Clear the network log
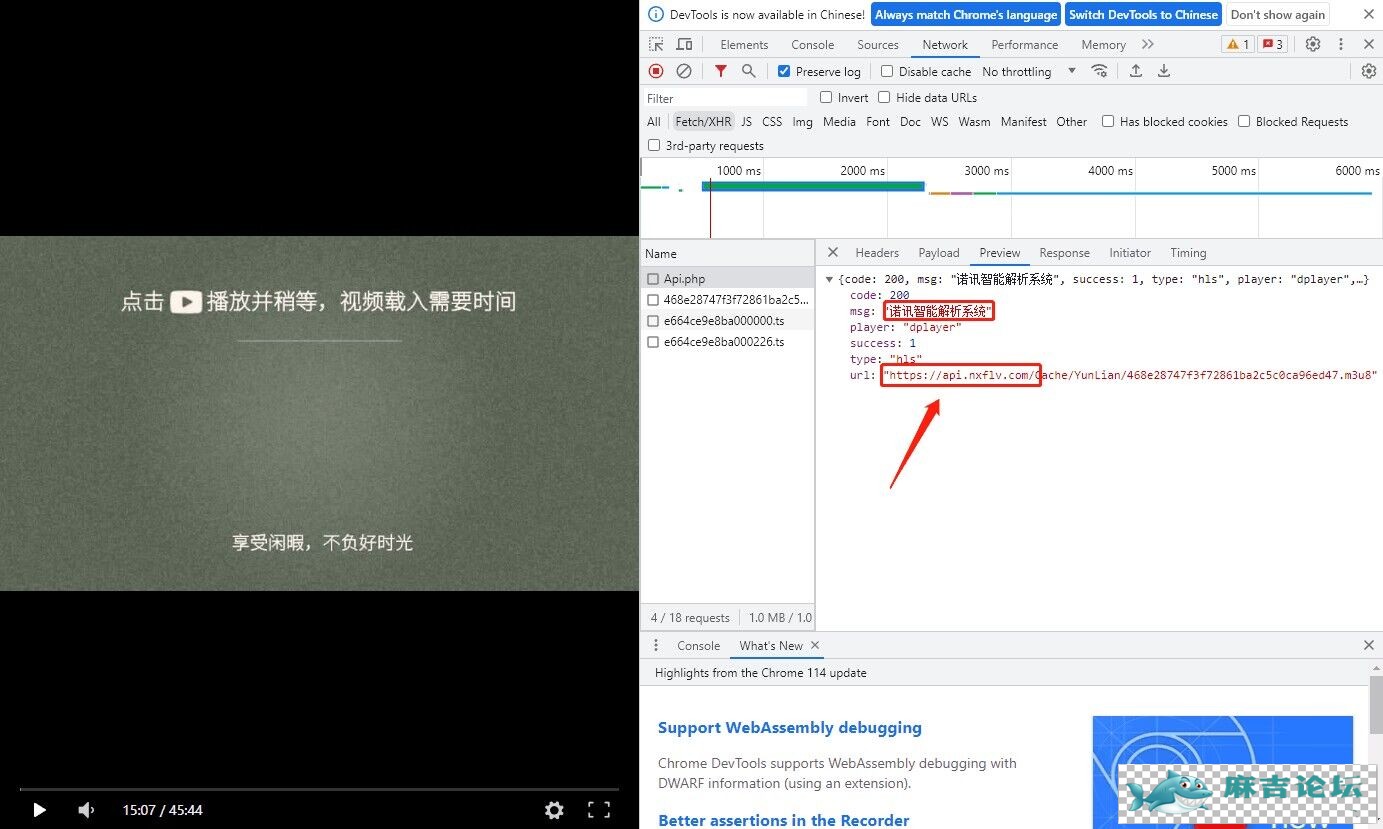The height and width of the screenshot is (829, 1383). [684, 71]
